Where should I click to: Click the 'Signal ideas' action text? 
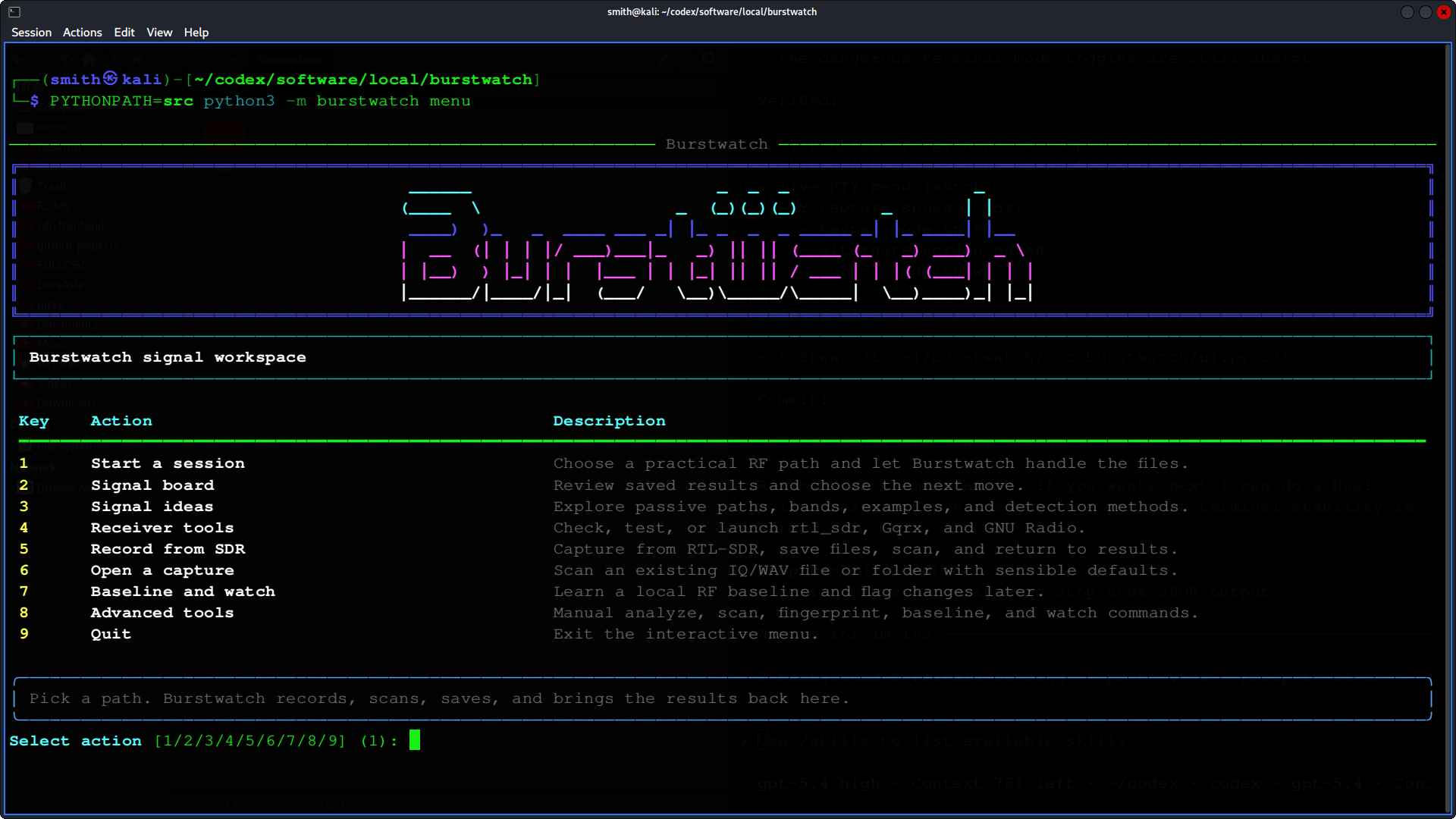152,507
